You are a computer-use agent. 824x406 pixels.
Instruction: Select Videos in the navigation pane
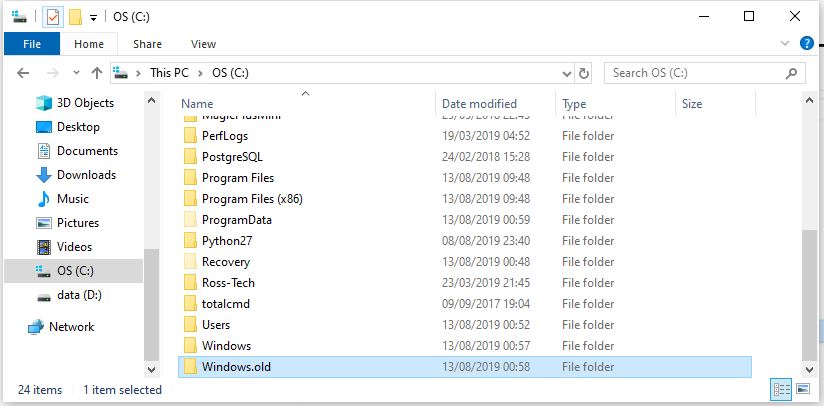pyautogui.click(x=64, y=247)
